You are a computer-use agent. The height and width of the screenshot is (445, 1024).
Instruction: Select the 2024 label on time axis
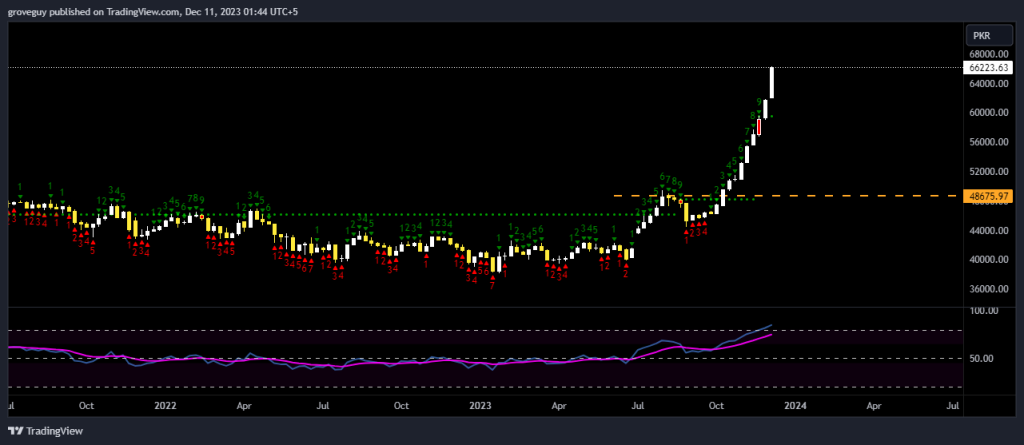click(x=795, y=406)
